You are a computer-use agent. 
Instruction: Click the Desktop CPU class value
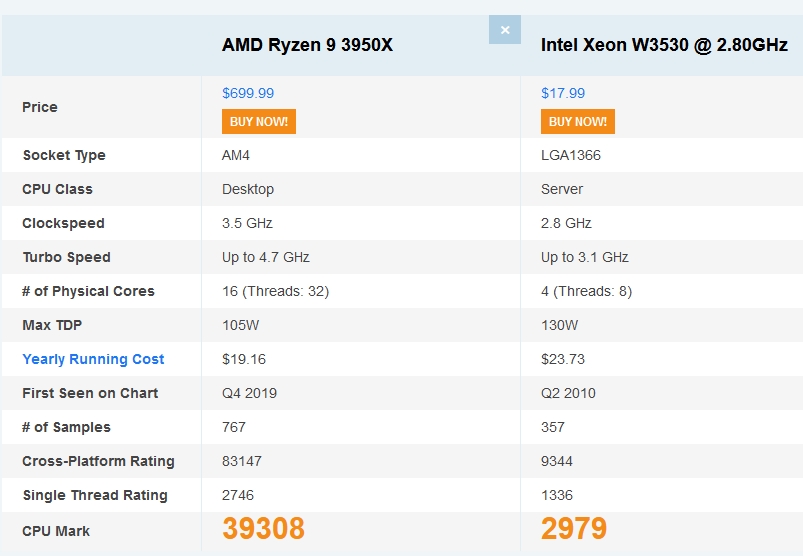click(x=248, y=189)
